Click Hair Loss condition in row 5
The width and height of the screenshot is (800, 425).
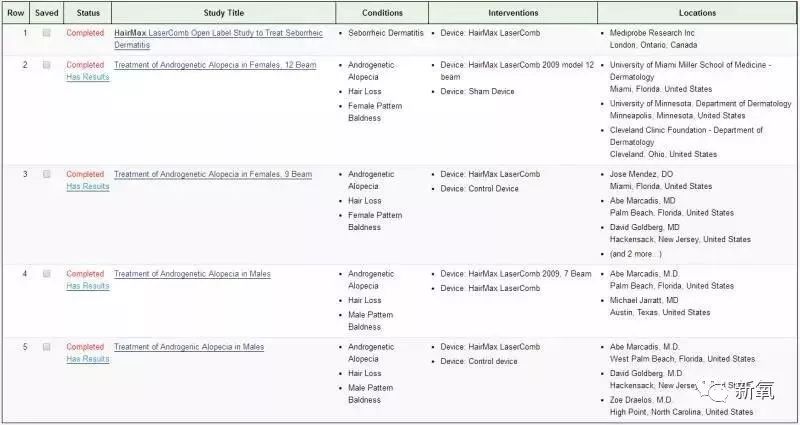point(364,373)
